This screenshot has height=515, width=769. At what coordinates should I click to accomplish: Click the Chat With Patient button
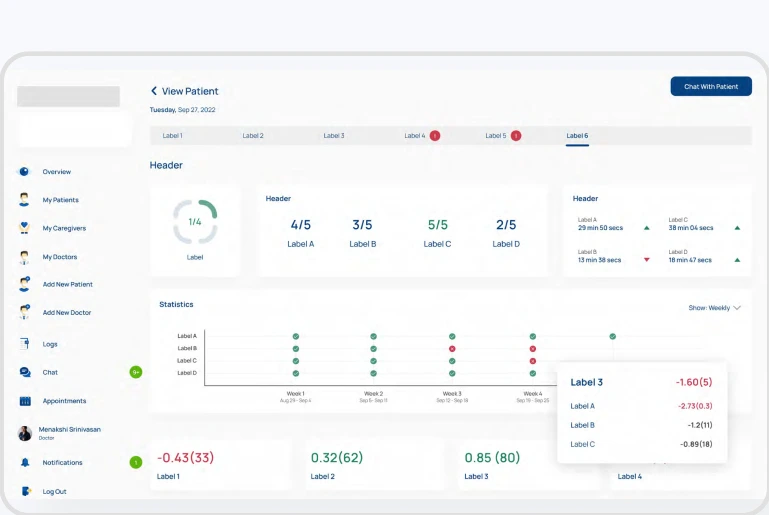[711, 86]
